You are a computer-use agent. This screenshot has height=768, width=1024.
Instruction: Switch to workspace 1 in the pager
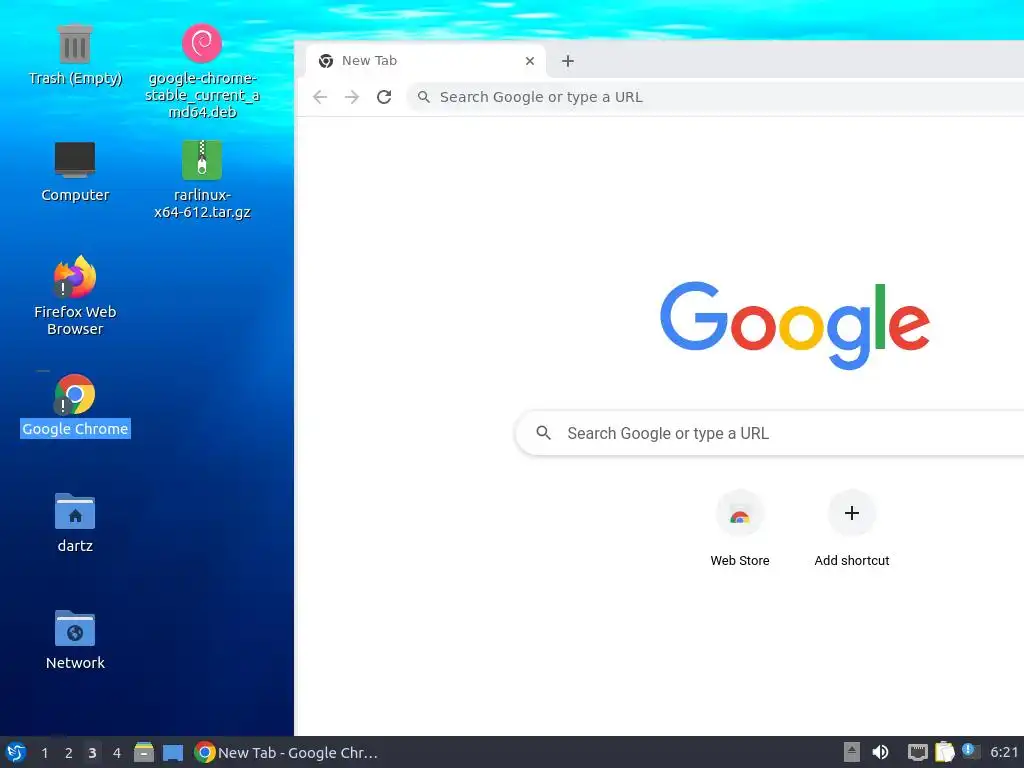click(44, 753)
